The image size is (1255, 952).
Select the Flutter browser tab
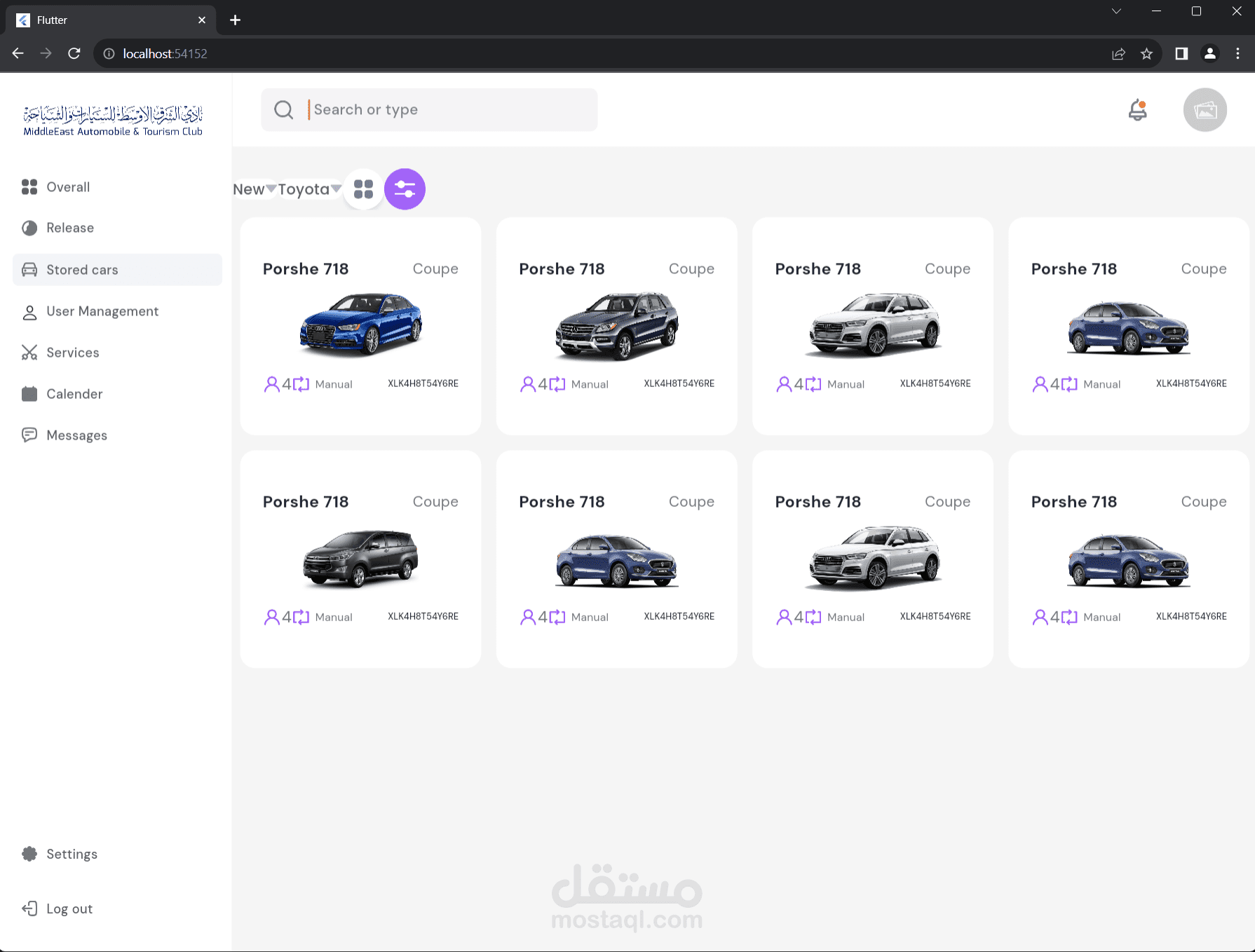tap(111, 20)
